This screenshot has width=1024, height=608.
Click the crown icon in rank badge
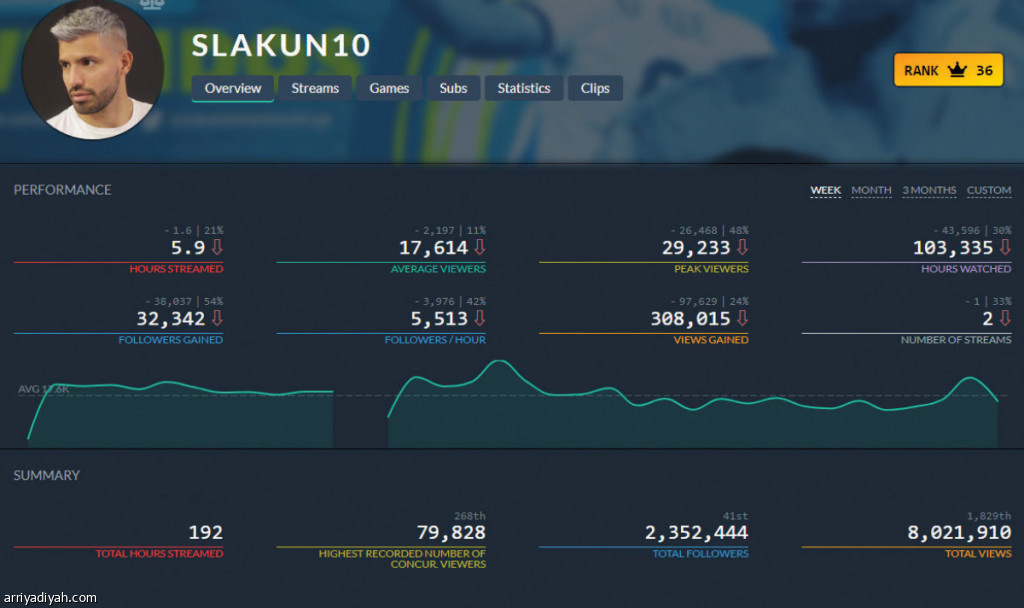click(957, 69)
